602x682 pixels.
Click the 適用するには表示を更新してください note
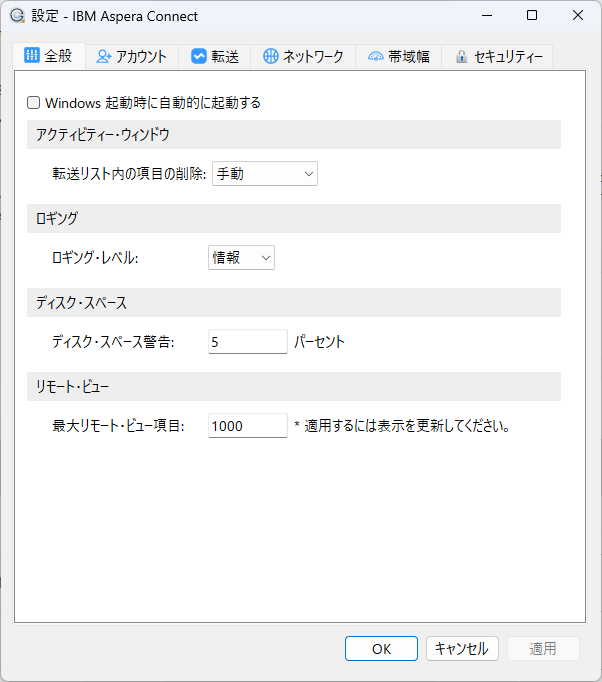click(402, 425)
